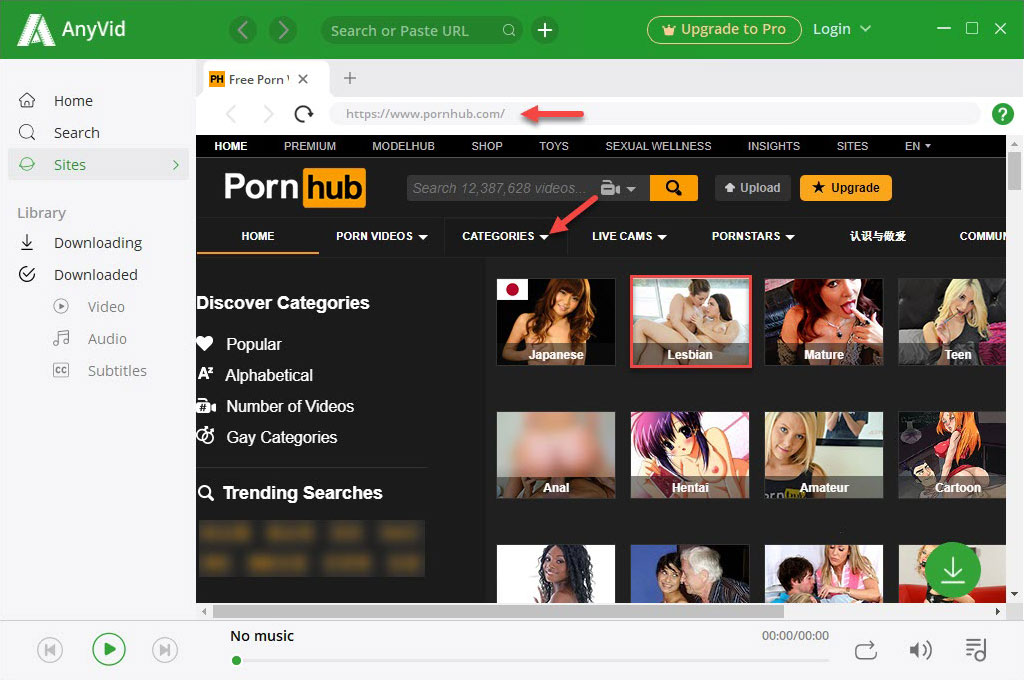Click the embedded browser's forward arrow
Viewport: 1024px width, 680px height.
pos(268,114)
